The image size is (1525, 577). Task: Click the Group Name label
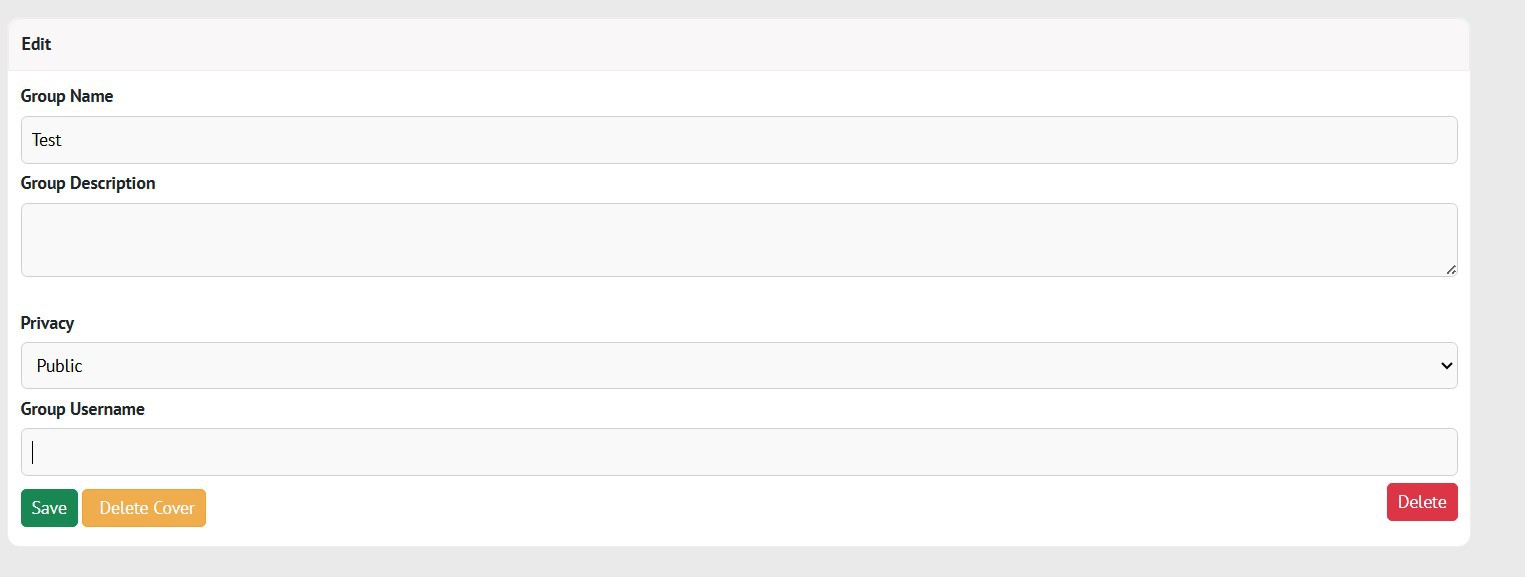click(x=66, y=95)
